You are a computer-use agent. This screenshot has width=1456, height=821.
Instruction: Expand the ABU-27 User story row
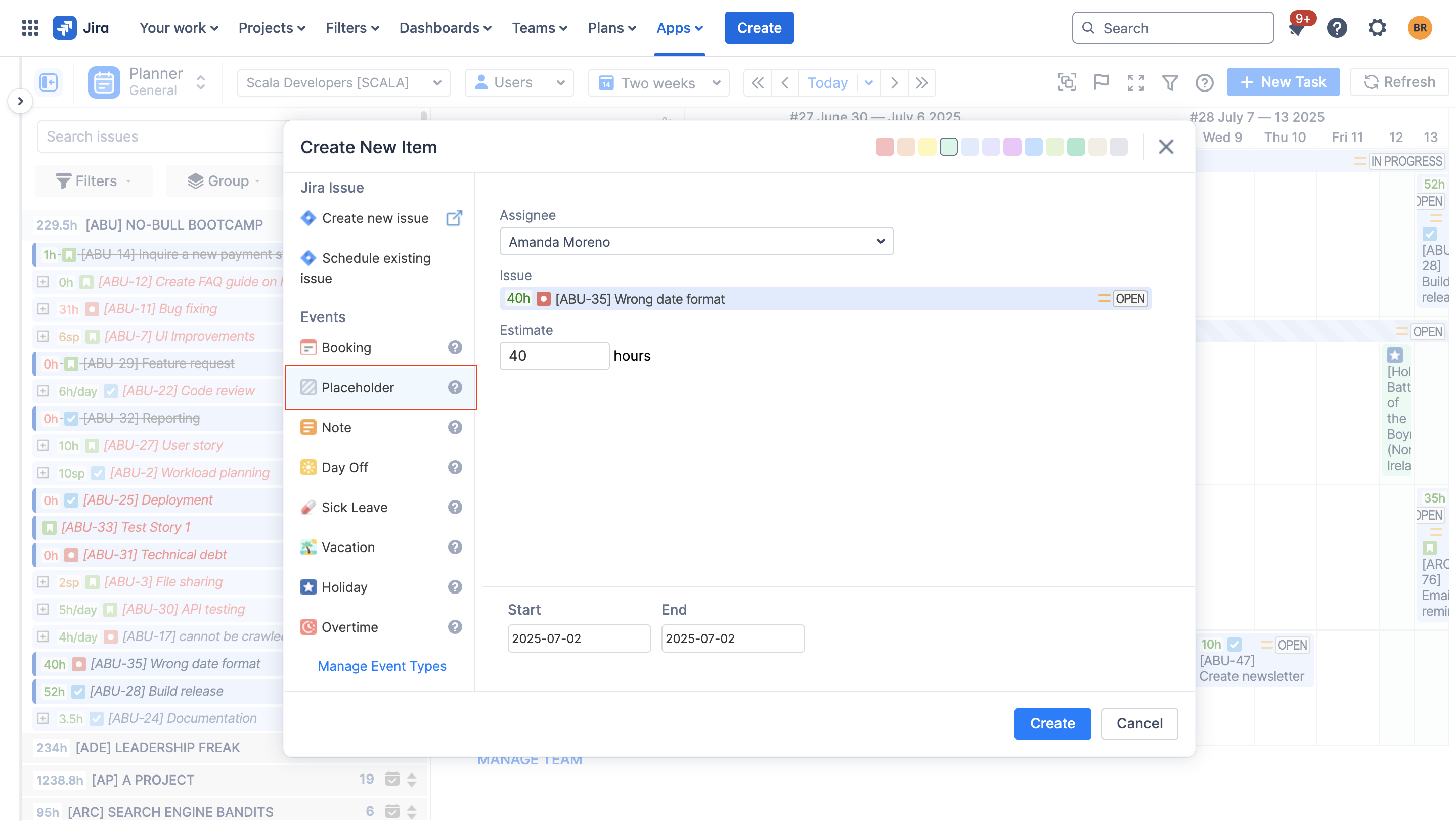(x=43, y=445)
